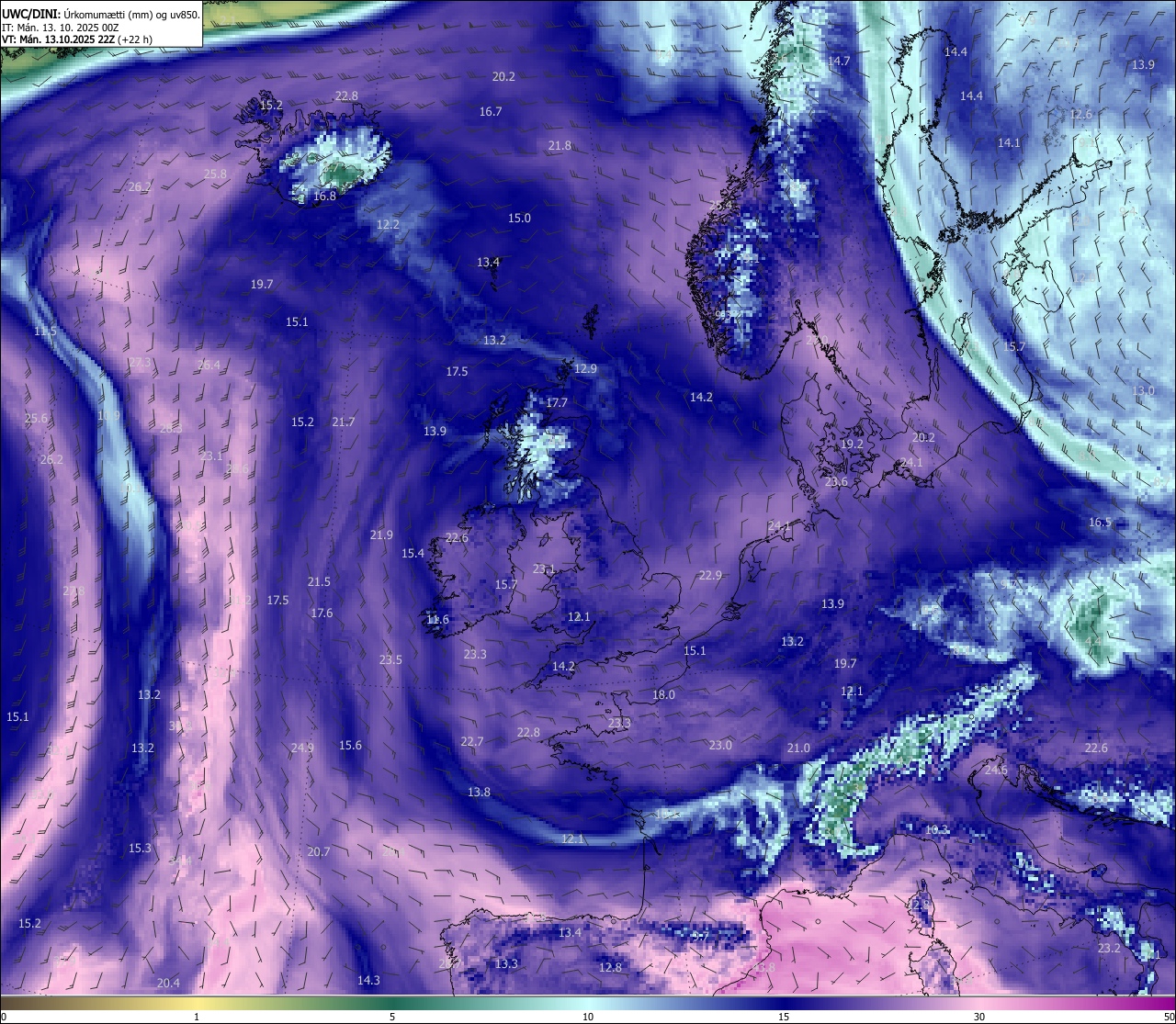Image resolution: width=1176 pixels, height=1024 pixels.
Task: Click the 13.0 value at the right edge
Action: pyautogui.click(x=1143, y=390)
